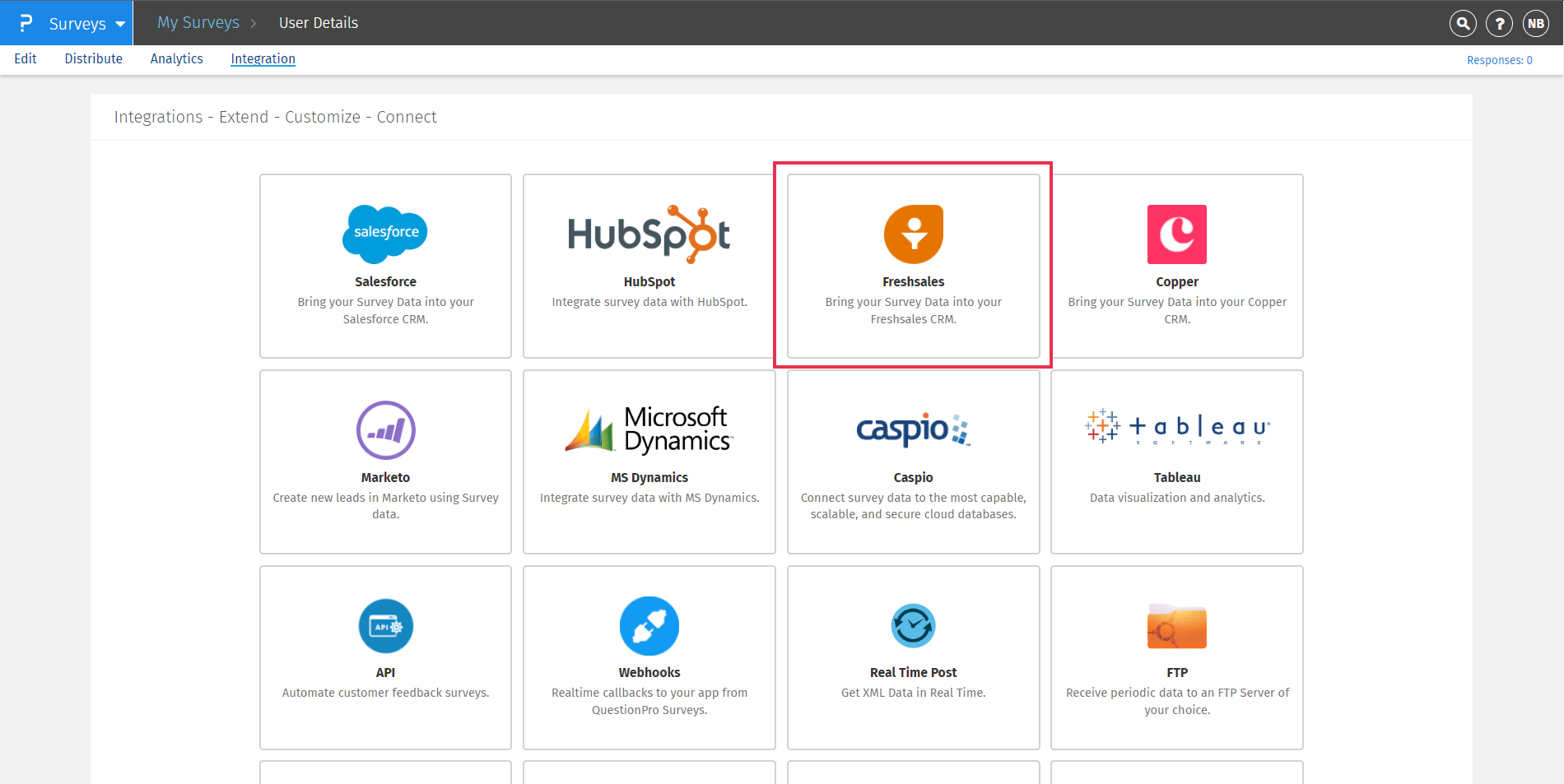1564x784 pixels.
Task: Click the orange FTP folder icon
Action: [x=1176, y=626]
